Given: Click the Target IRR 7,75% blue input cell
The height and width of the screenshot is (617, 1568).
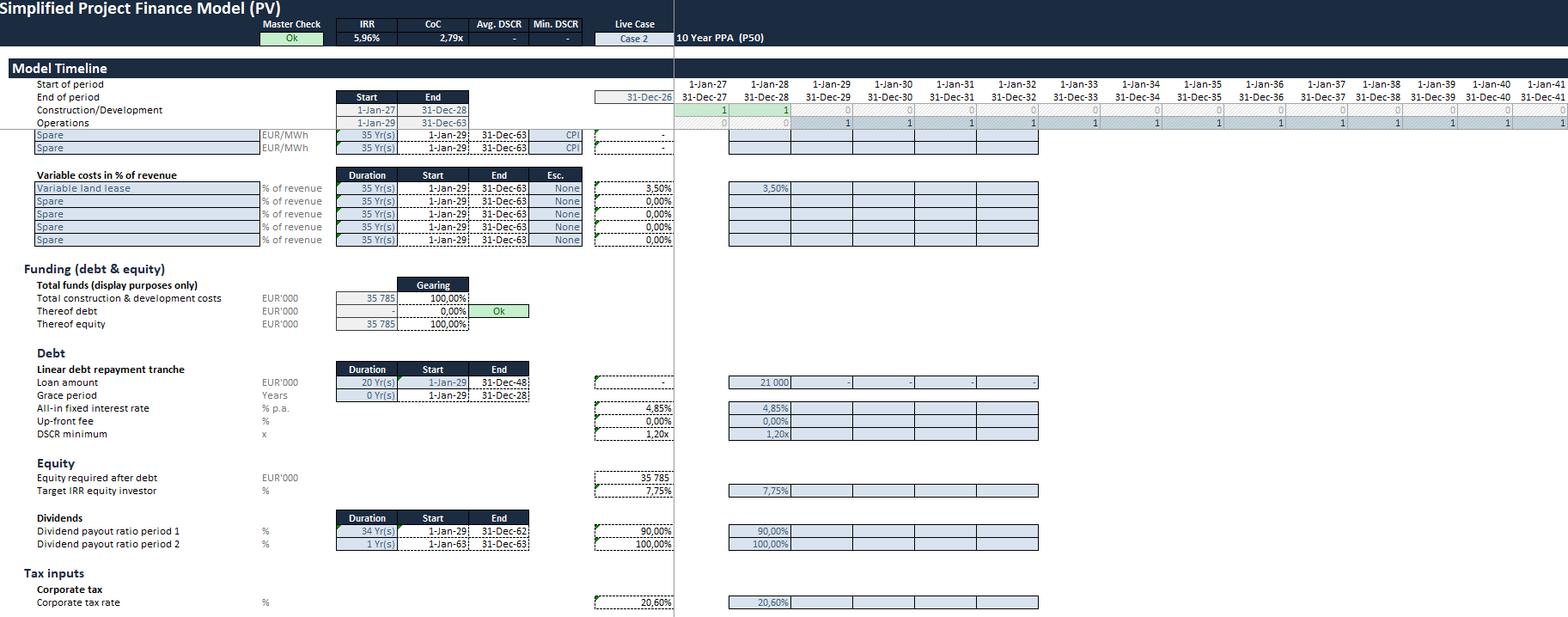Looking at the screenshot, I should click(x=760, y=491).
